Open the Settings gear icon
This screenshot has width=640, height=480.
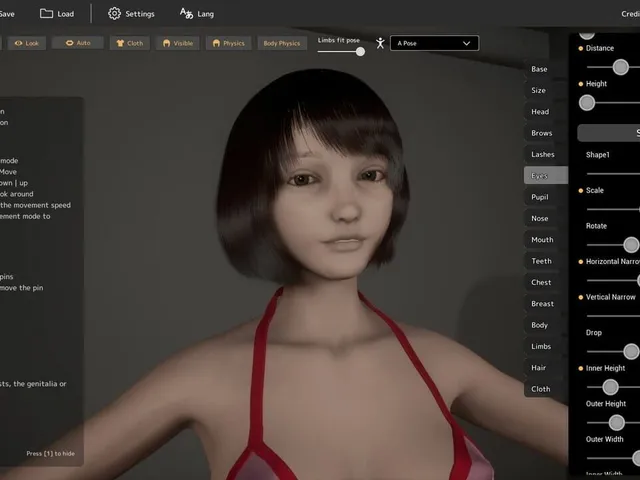(114, 13)
